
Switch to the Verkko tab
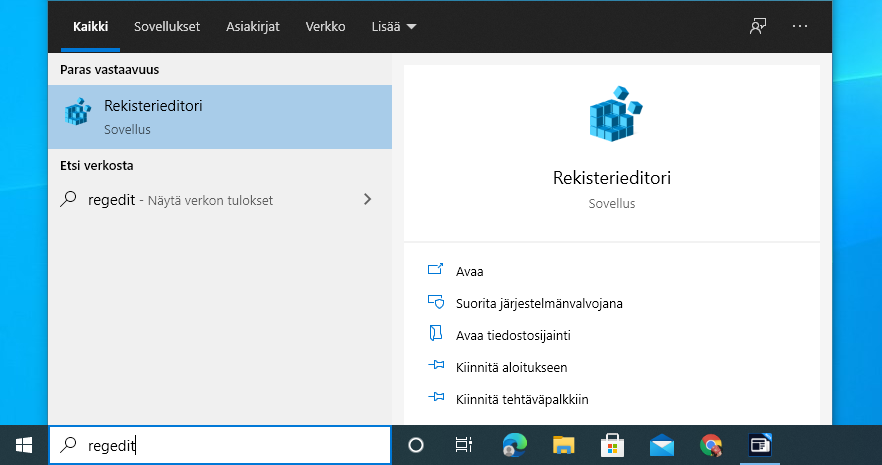coord(325,26)
